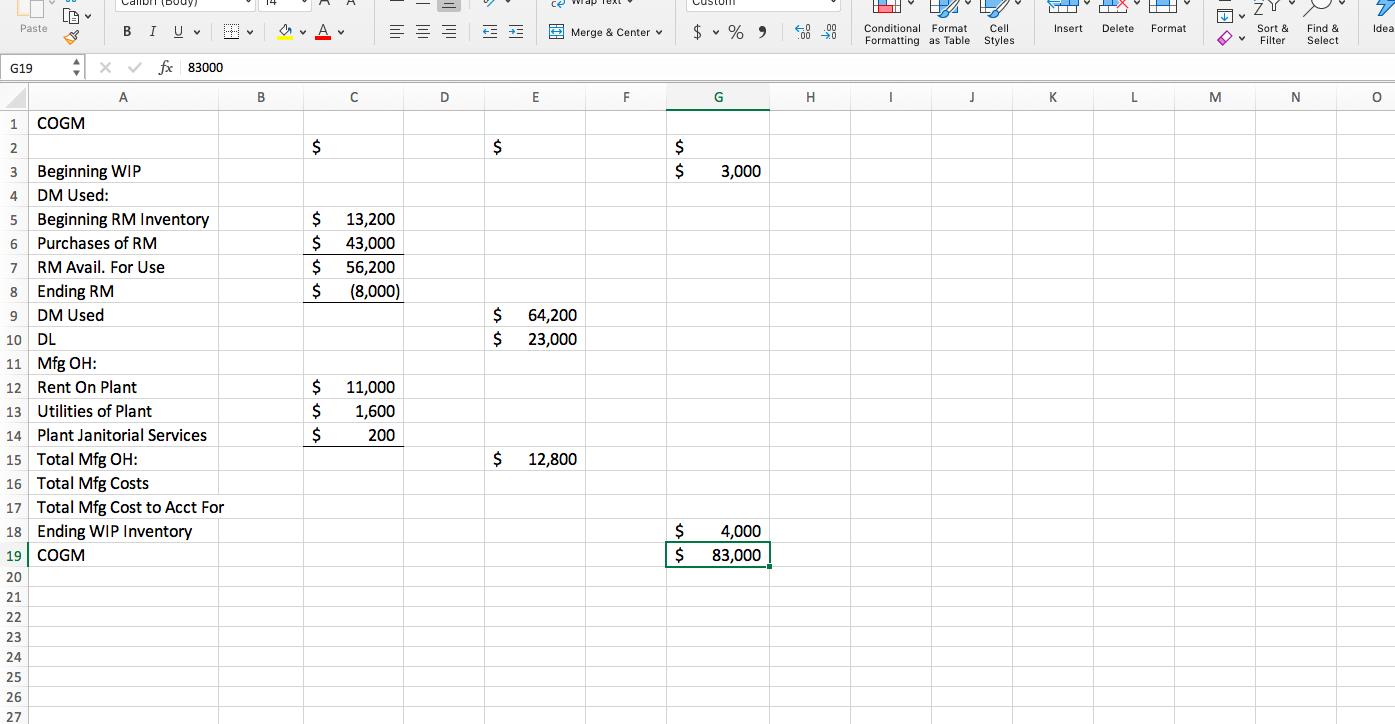This screenshot has width=1395, height=724.
Task: Select the Format as Table command
Action: pyautogui.click(x=949, y=23)
